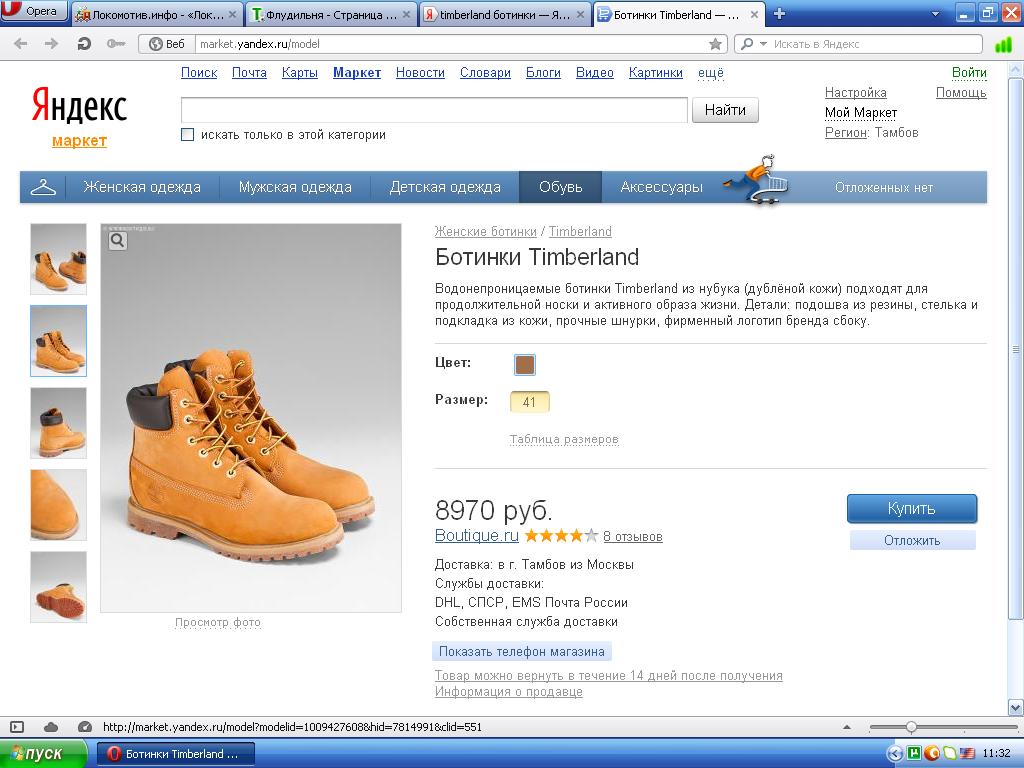Select the thumbnail showing the boot sole
The width and height of the screenshot is (1024, 768).
tap(58, 587)
